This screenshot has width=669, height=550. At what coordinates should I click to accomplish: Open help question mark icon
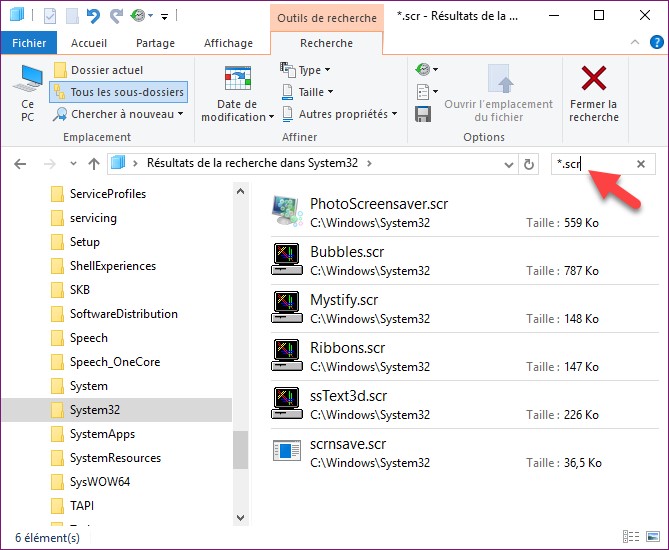[657, 42]
